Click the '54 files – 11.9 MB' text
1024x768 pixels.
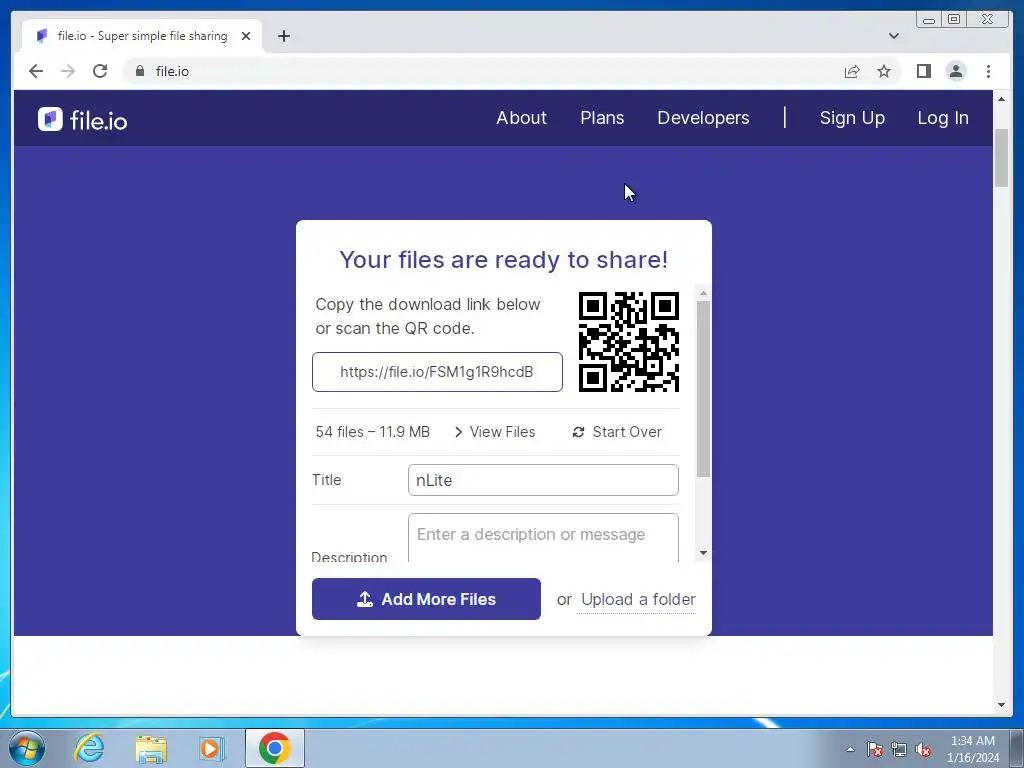[372, 432]
